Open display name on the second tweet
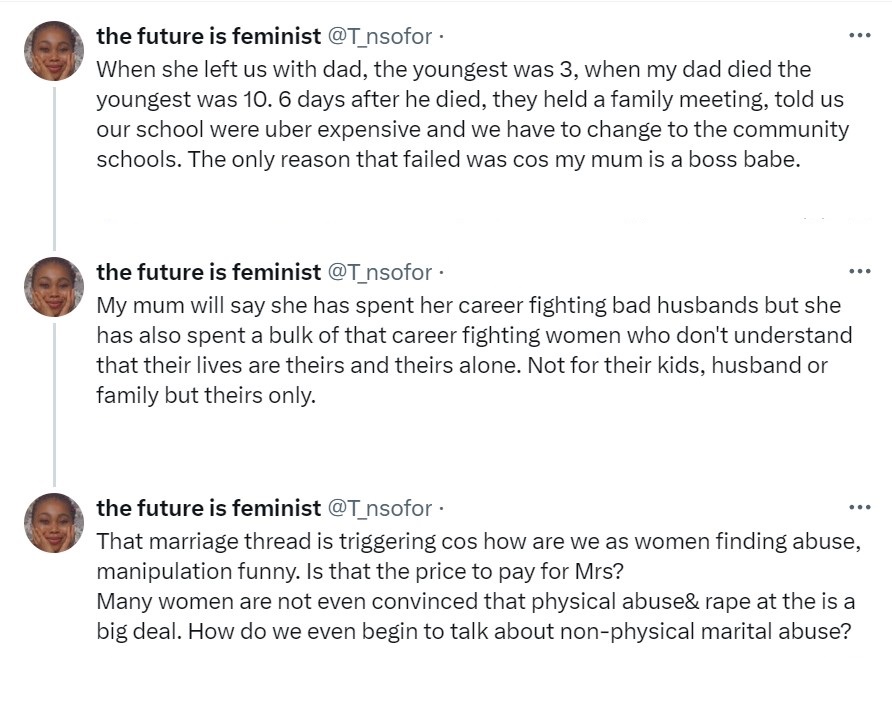892x706 pixels. (x=208, y=272)
